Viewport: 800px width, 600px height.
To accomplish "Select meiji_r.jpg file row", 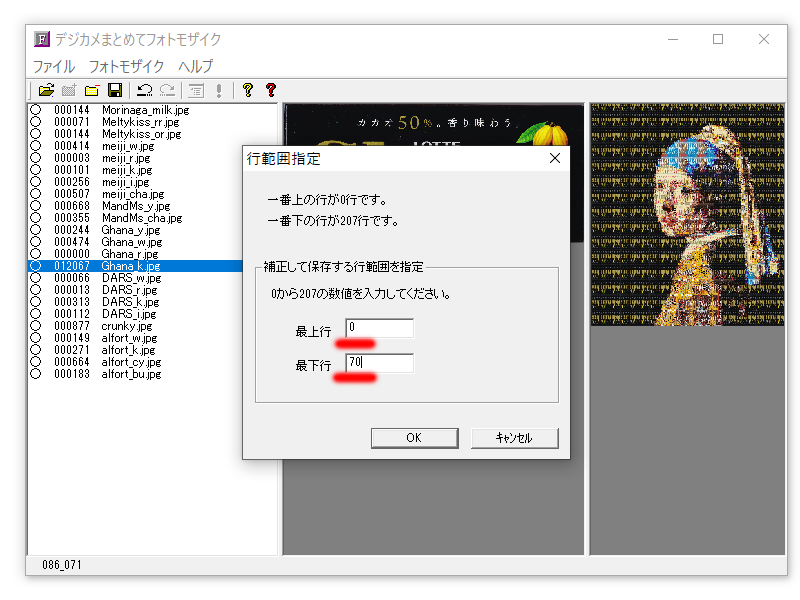I will 135,158.
